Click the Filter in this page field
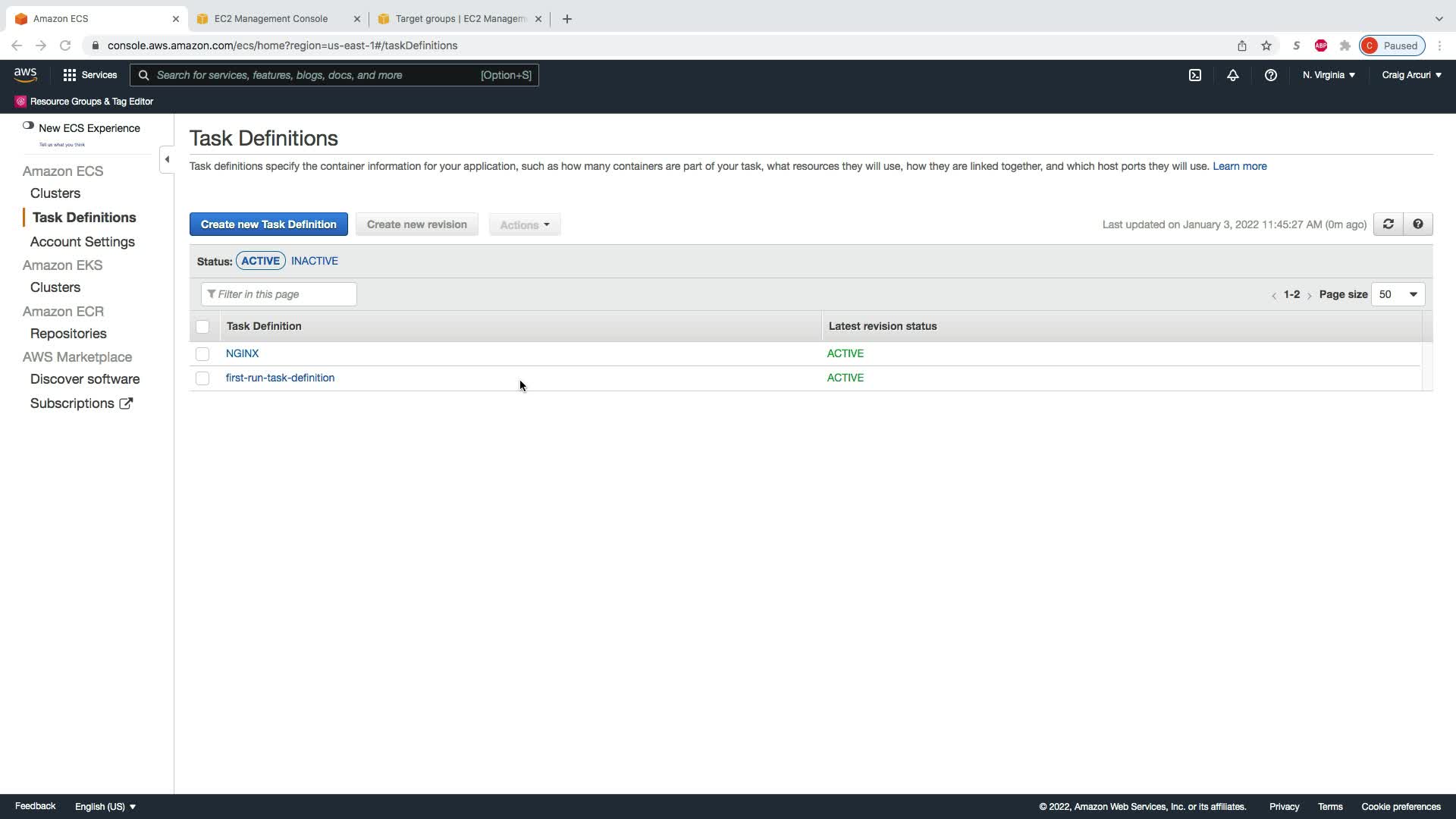This screenshot has width=1456, height=819. coord(279,294)
